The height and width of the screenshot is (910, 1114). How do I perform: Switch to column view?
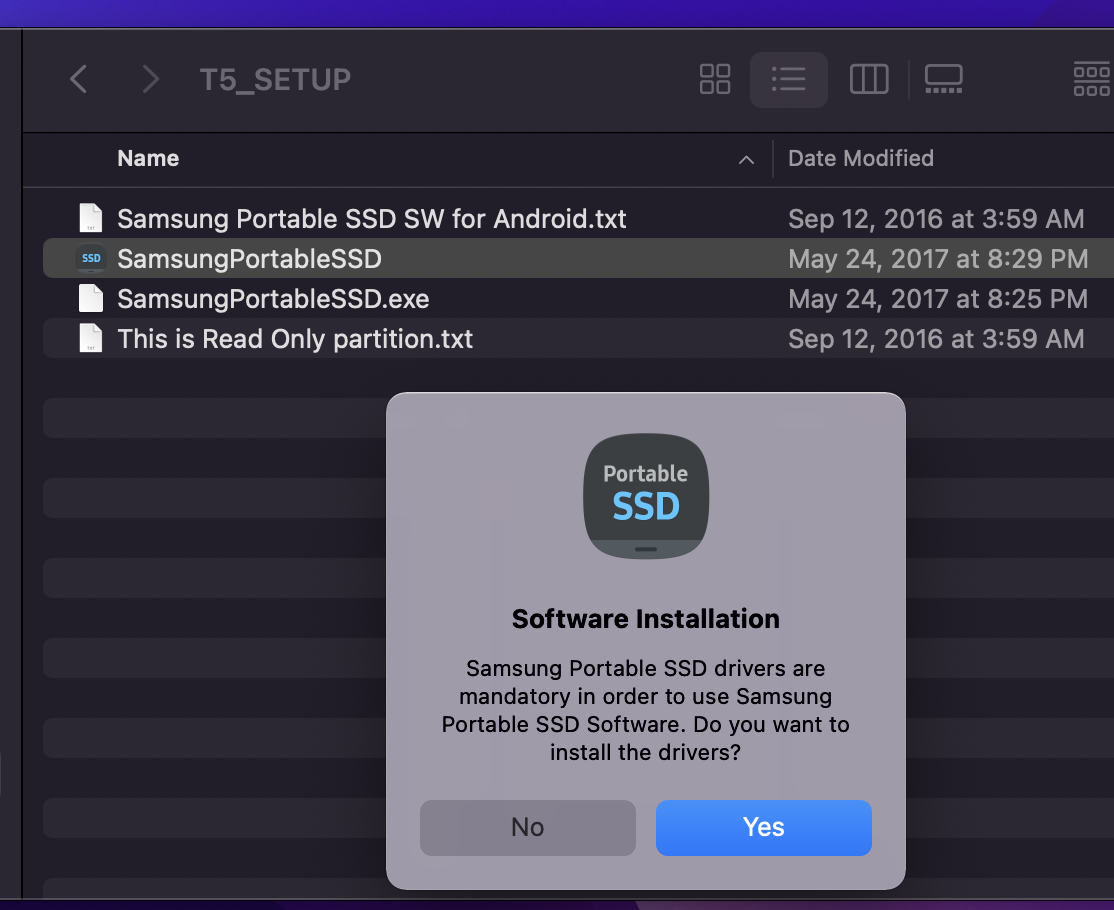869,79
